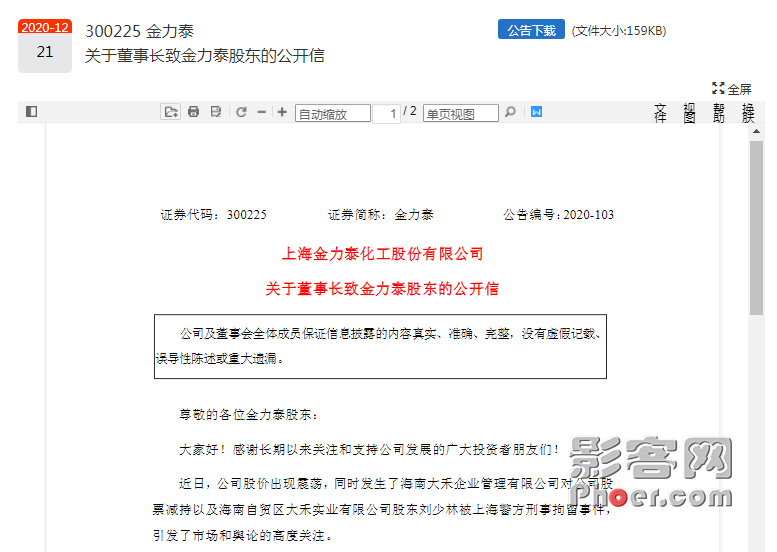Click the 公告下载 download button
The width and height of the screenshot is (777, 552).
pos(531,30)
